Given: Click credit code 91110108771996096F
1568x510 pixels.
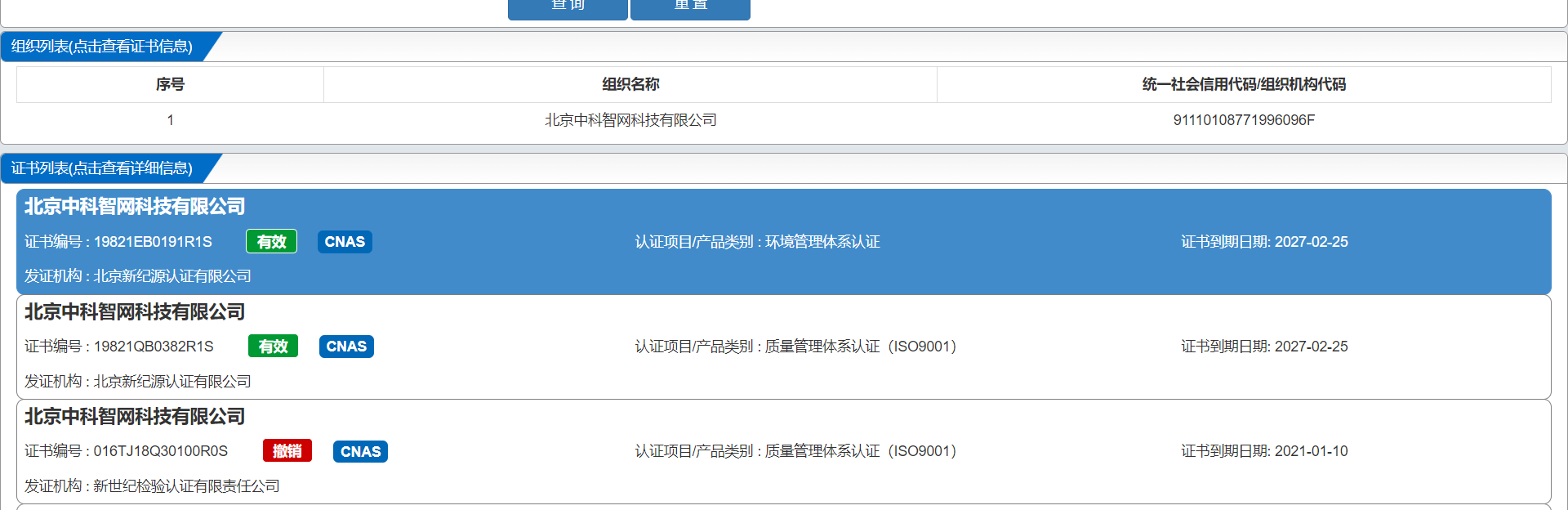Looking at the screenshot, I should pyautogui.click(x=1244, y=120).
